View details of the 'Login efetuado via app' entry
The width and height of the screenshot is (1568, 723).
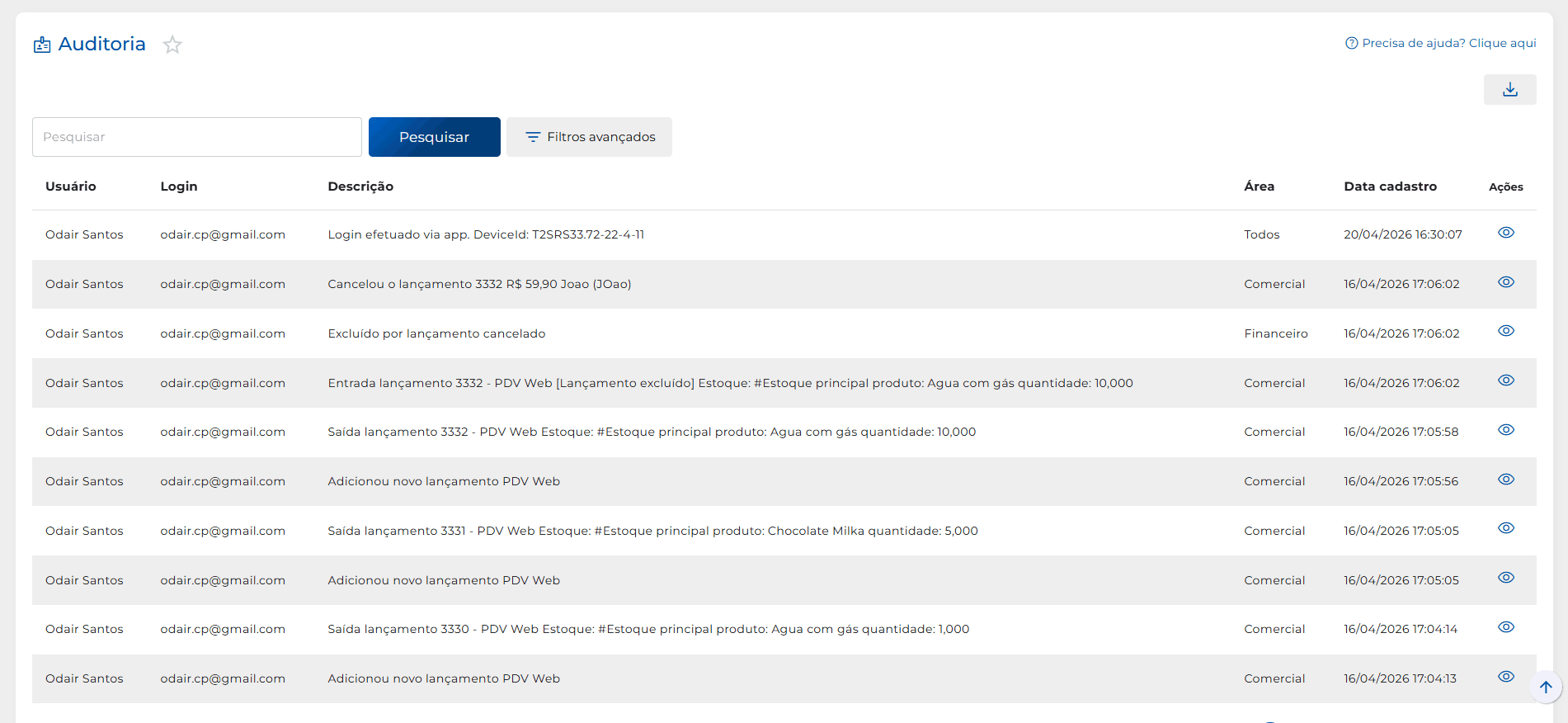[x=1506, y=233]
